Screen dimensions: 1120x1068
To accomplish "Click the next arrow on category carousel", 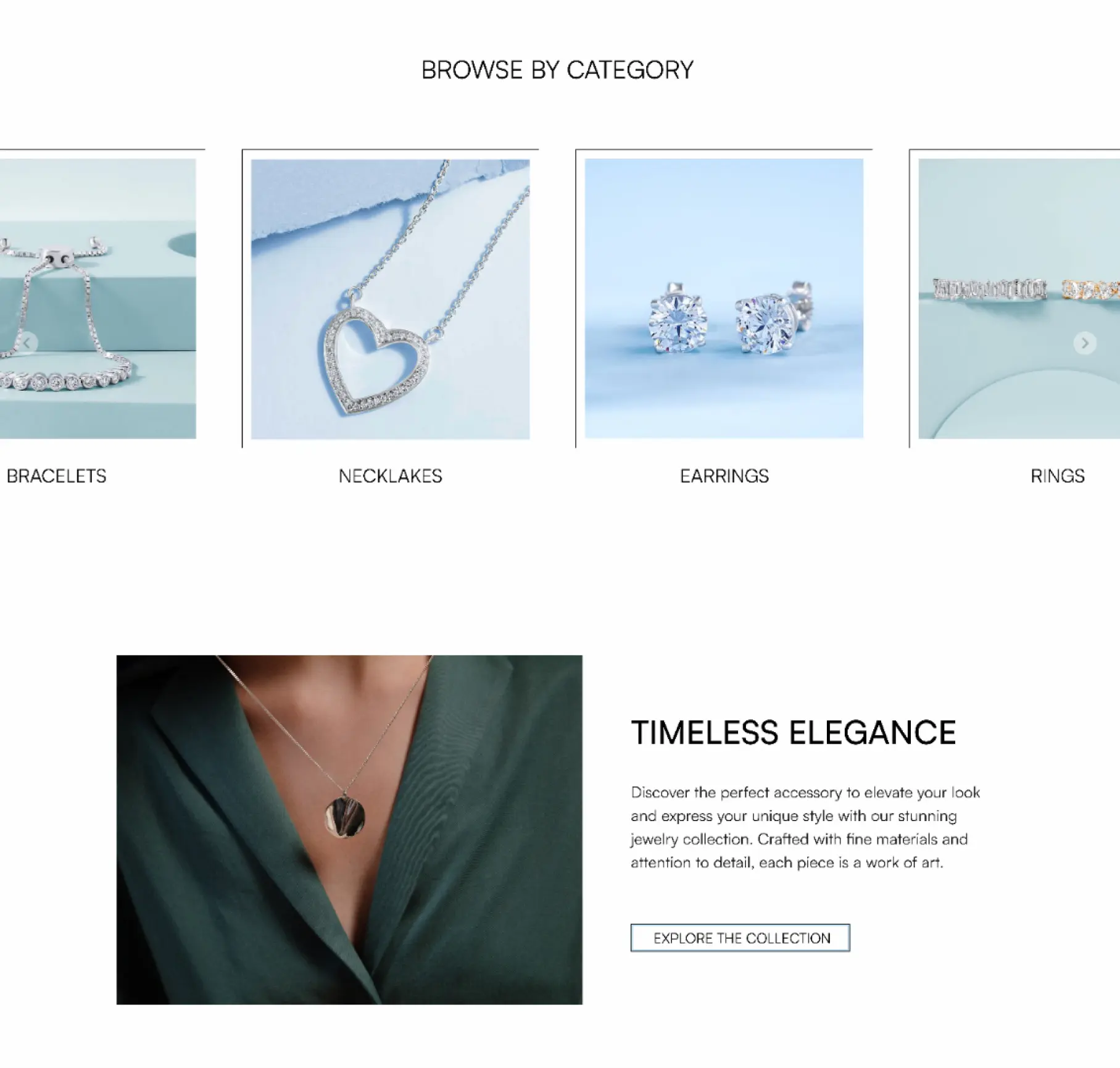I will pos(1085,343).
